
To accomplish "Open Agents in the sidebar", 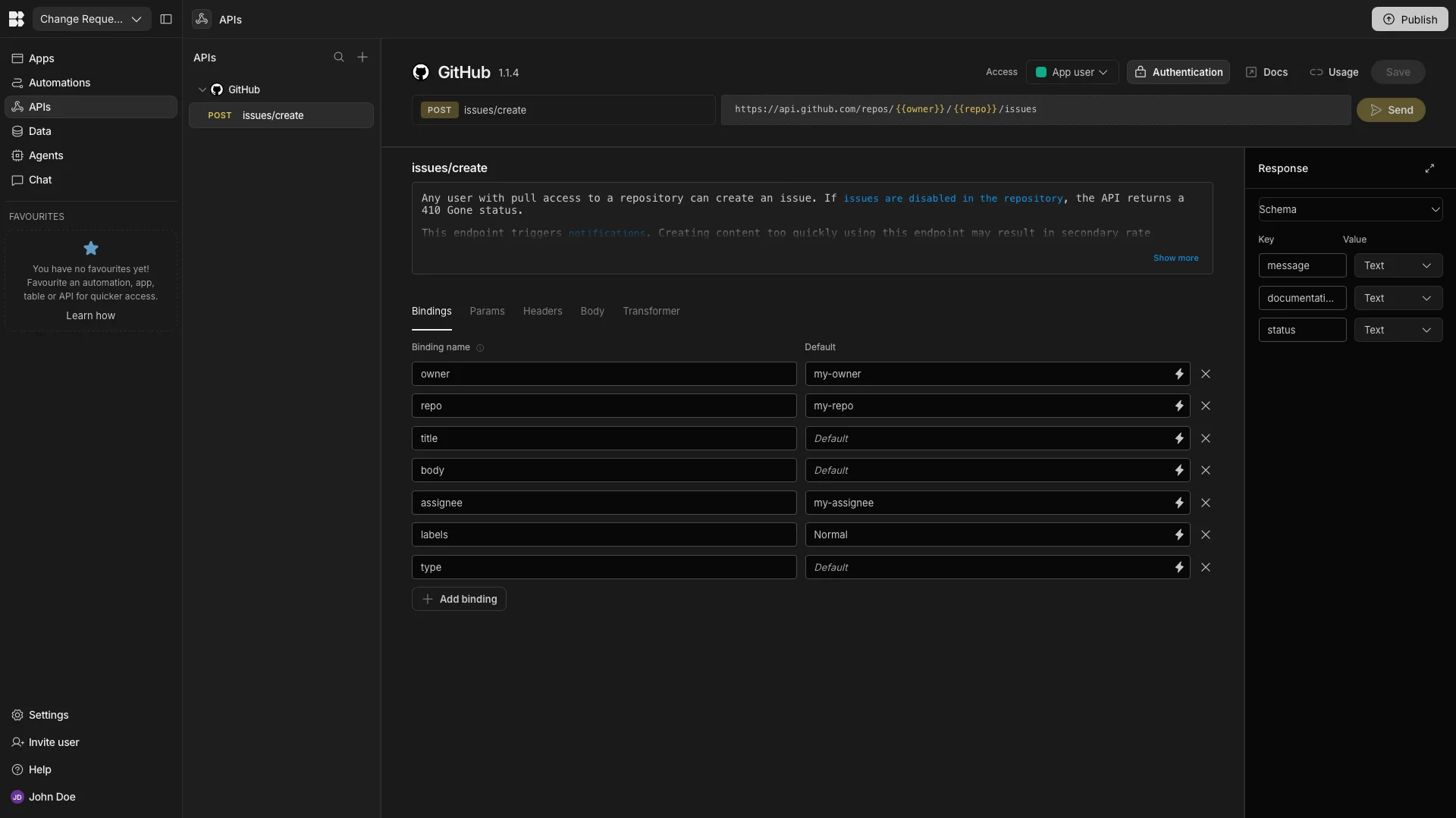I will (x=91, y=155).
